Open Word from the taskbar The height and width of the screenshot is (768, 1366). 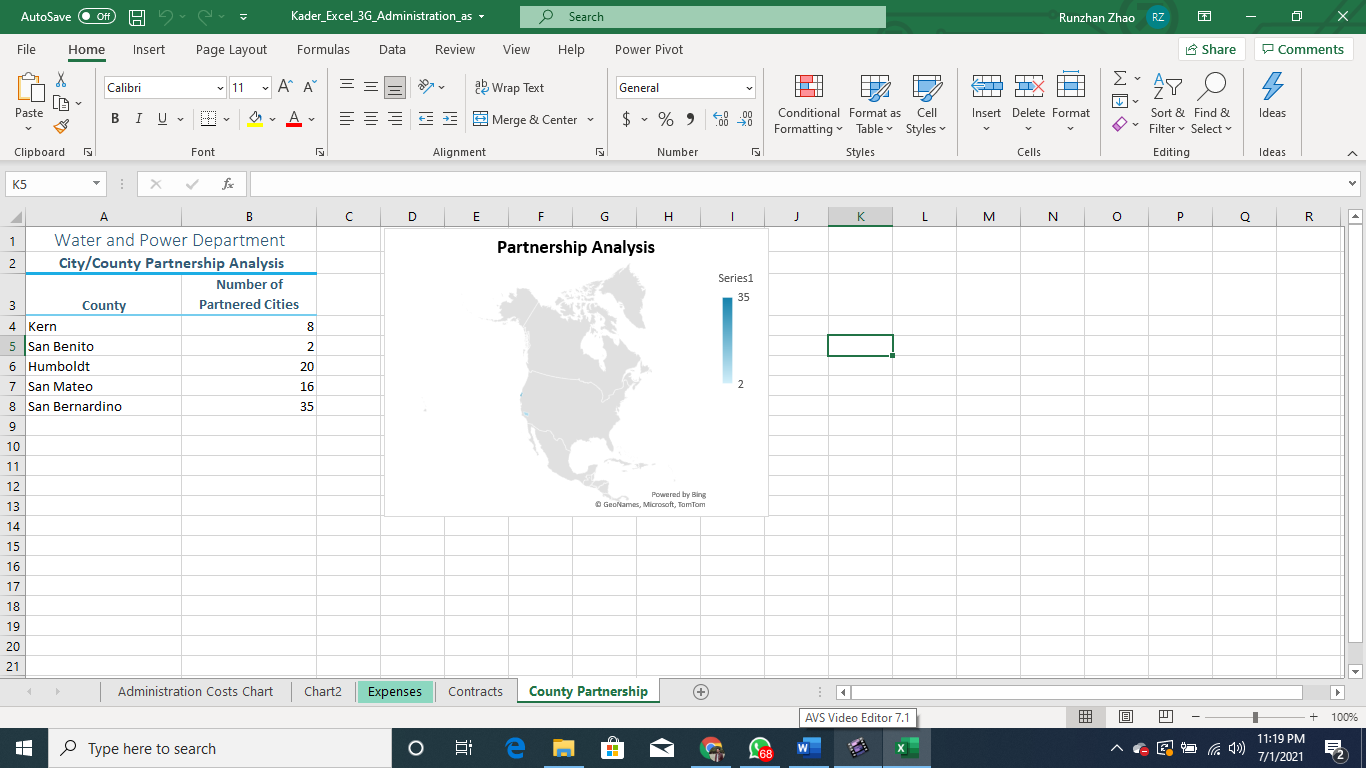click(x=809, y=748)
